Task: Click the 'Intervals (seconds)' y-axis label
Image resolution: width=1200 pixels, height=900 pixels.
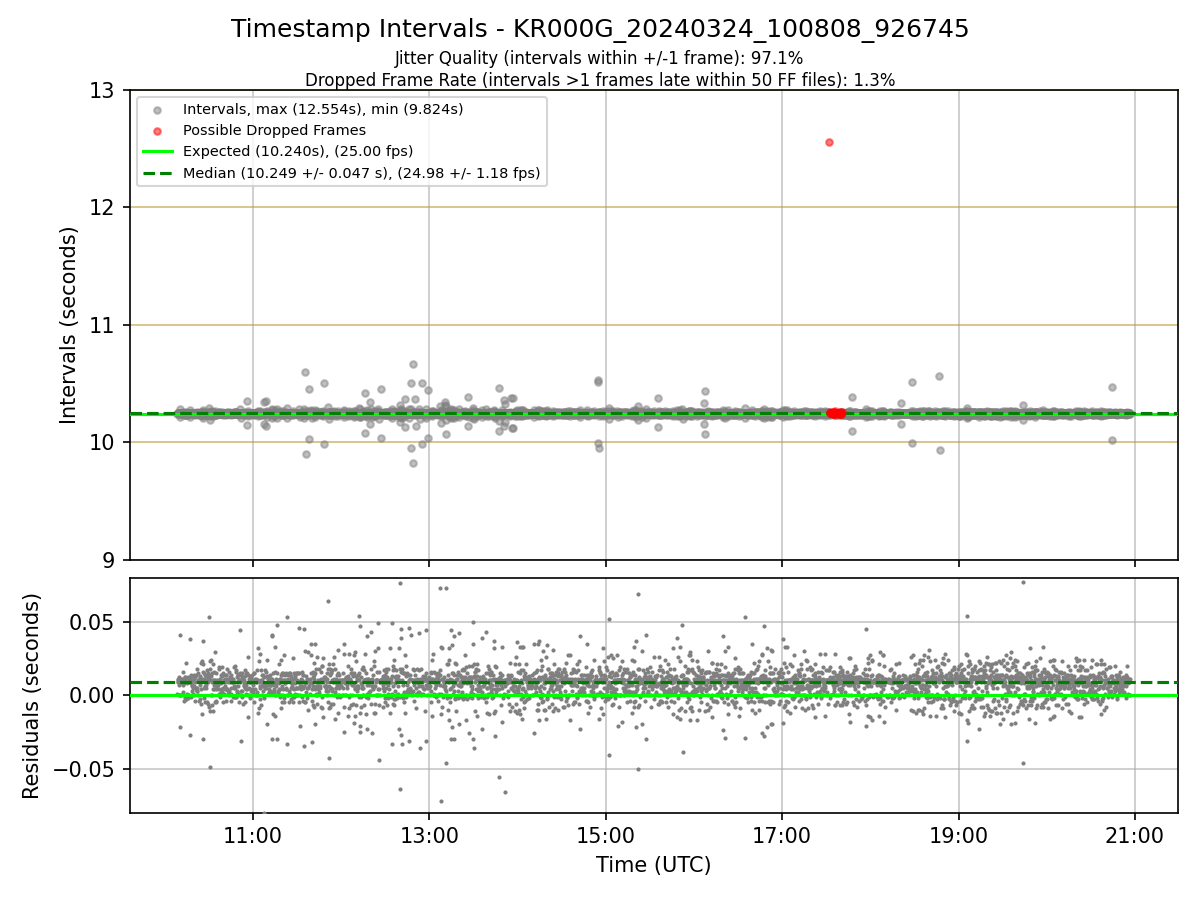Action: (68, 325)
